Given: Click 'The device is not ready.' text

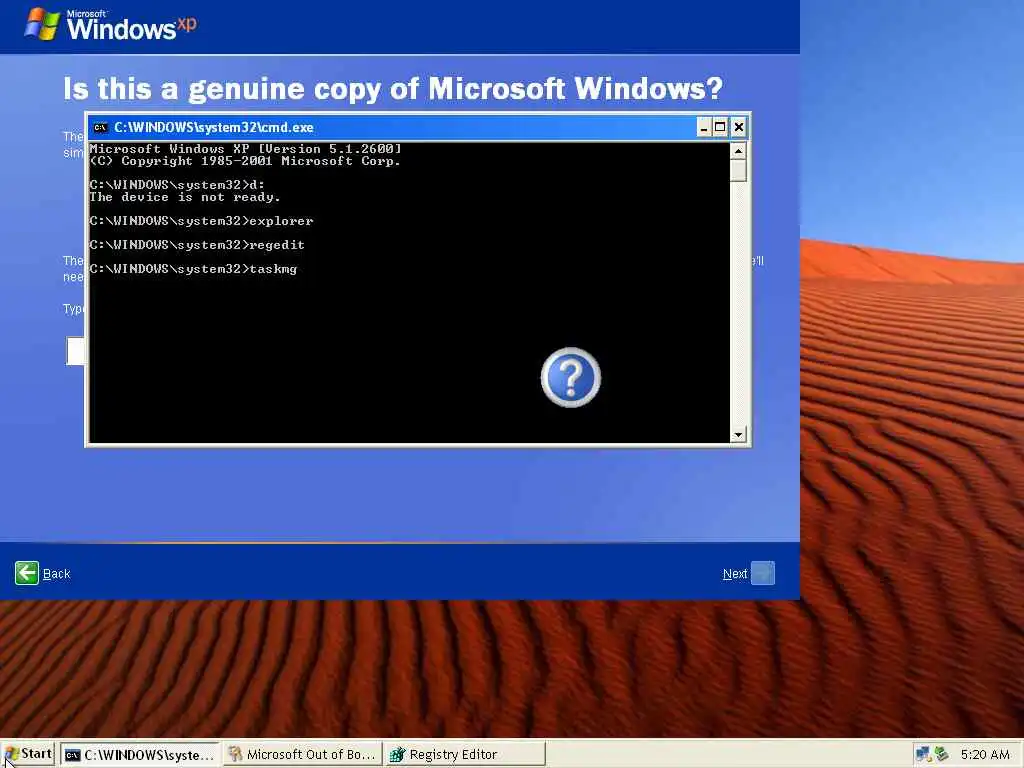Looking at the screenshot, I should point(185,197).
